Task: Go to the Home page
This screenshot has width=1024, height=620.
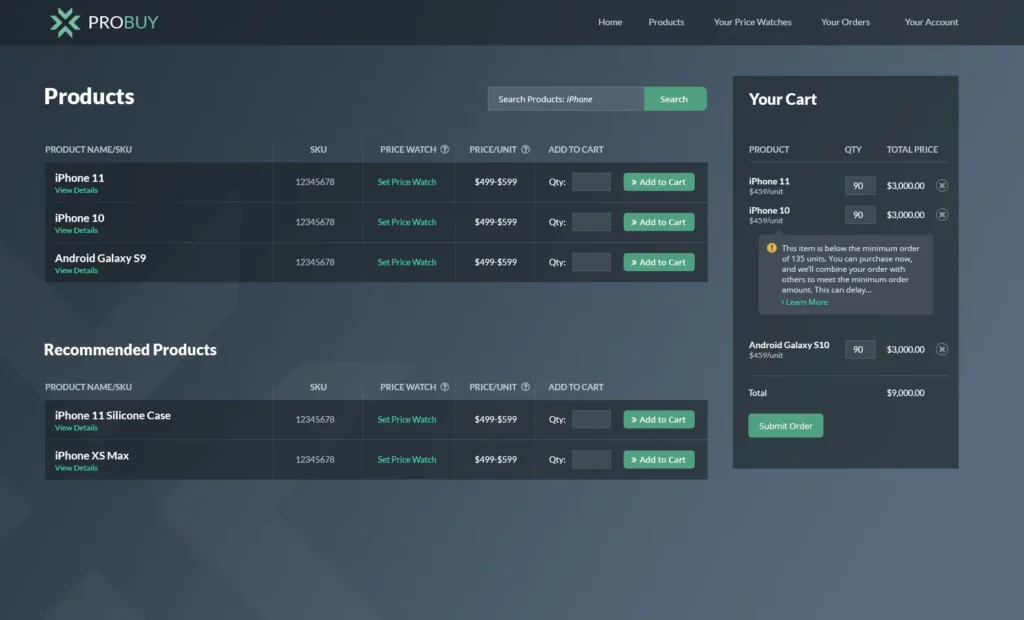Action: point(610,22)
